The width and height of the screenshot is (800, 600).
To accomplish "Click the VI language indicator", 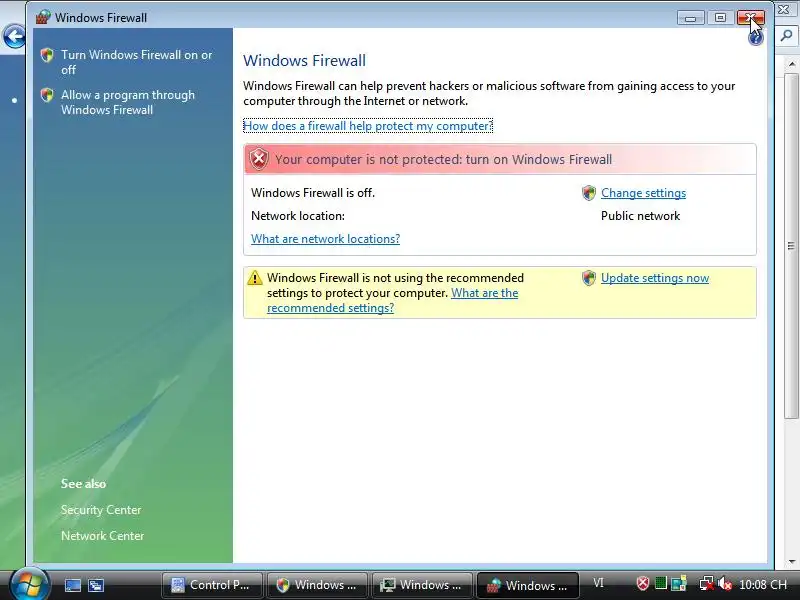I will pyautogui.click(x=598, y=583).
